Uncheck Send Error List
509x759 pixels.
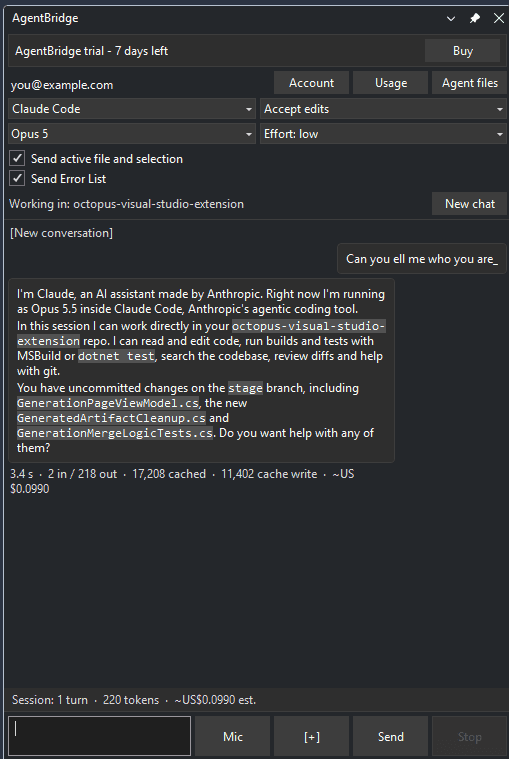pyautogui.click(x=17, y=178)
